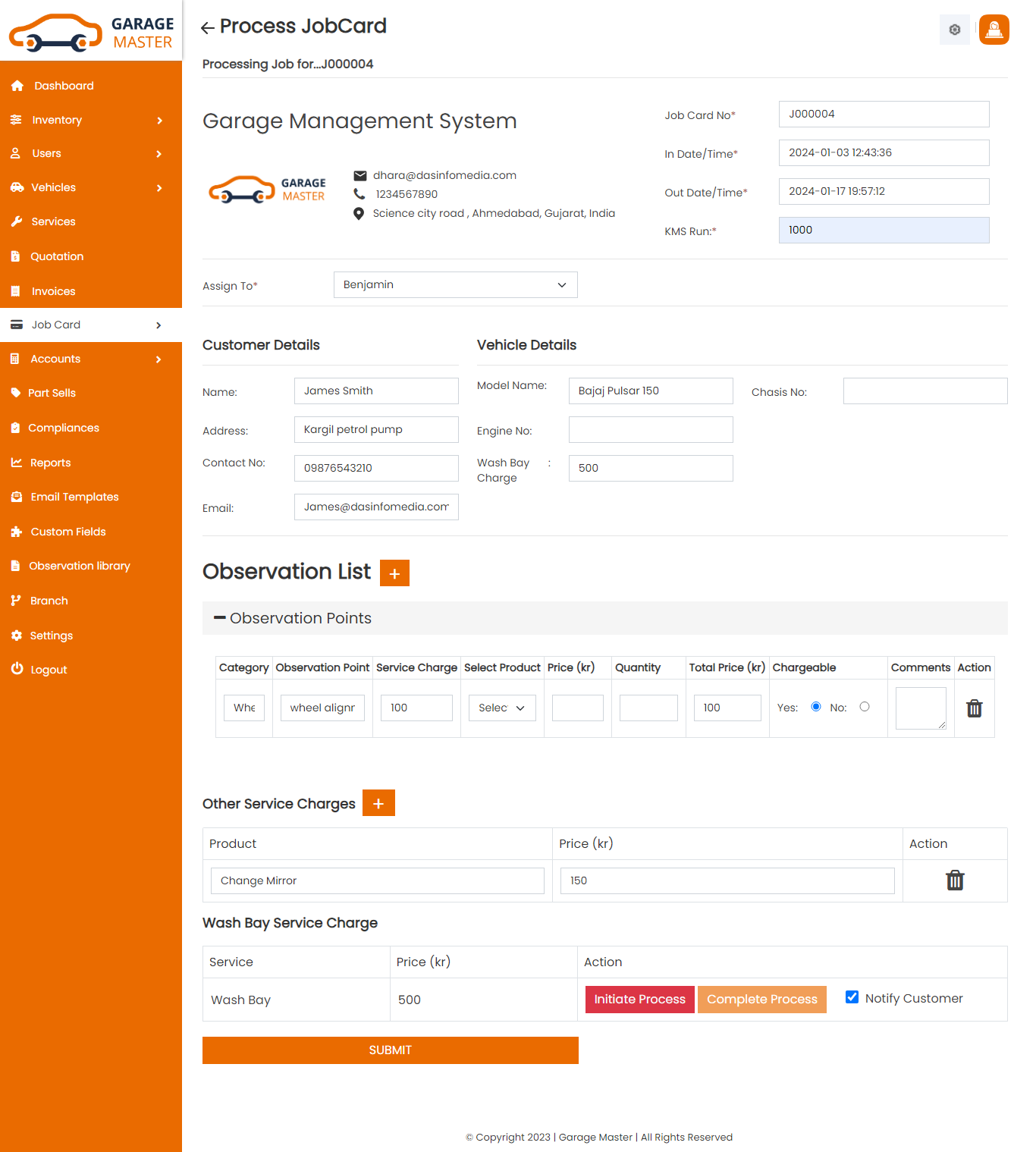This screenshot has width=1036, height=1152.
Task: Select Yes for Chargeable
Action: tap(815, 705)
